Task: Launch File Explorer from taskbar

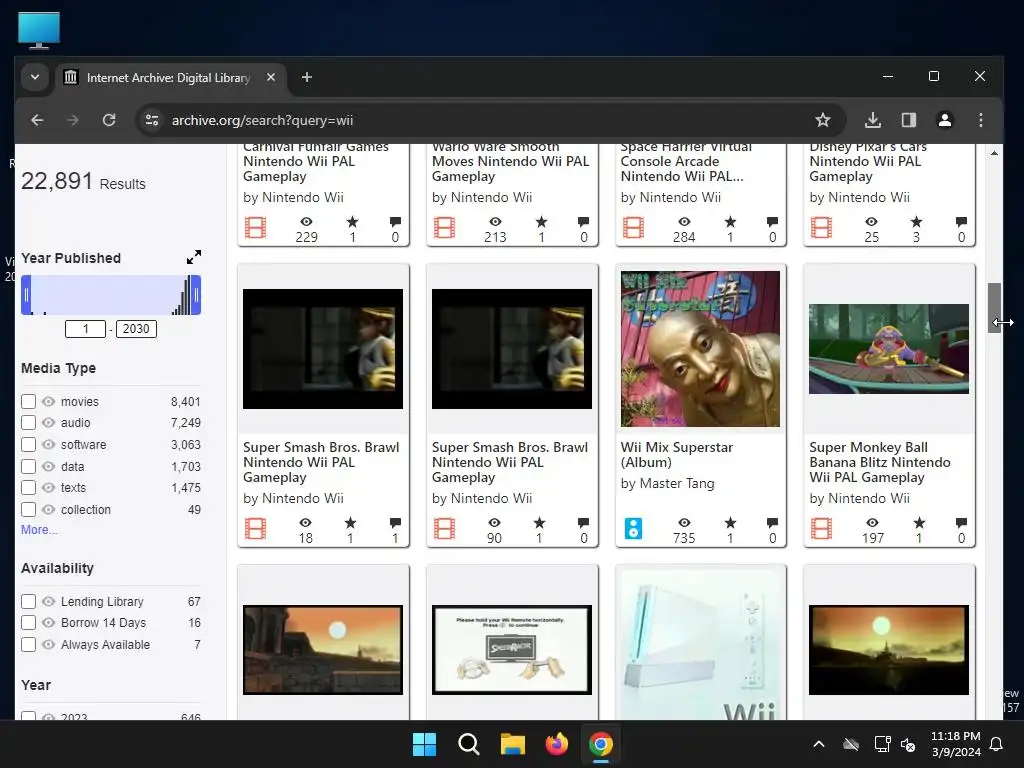Action: (x=513, y=744)
